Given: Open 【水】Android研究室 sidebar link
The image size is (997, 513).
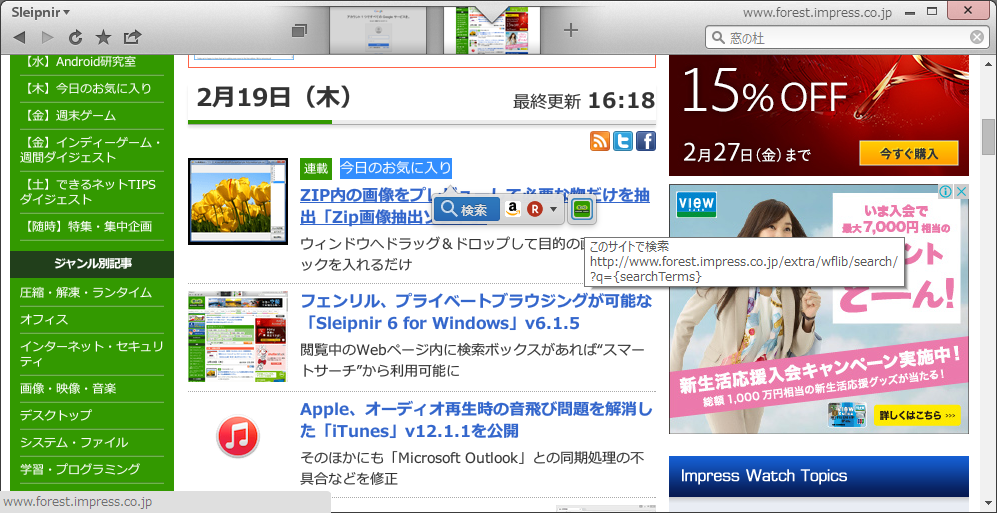Looking at the screenshot, I should pyautogui.click(x=78, y=62).
